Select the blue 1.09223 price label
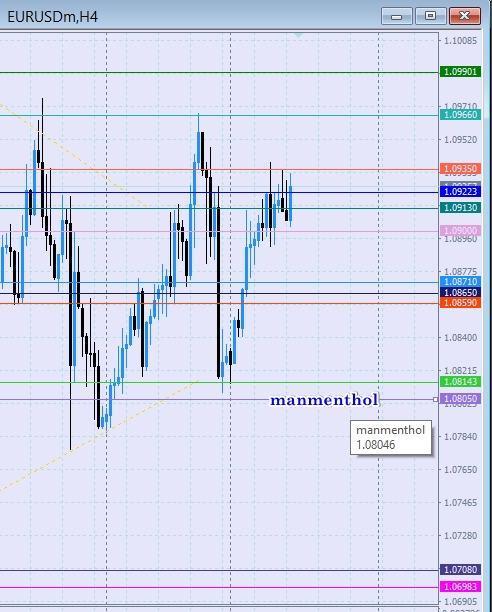The image size is (492, 612). (x=460, y=192)
